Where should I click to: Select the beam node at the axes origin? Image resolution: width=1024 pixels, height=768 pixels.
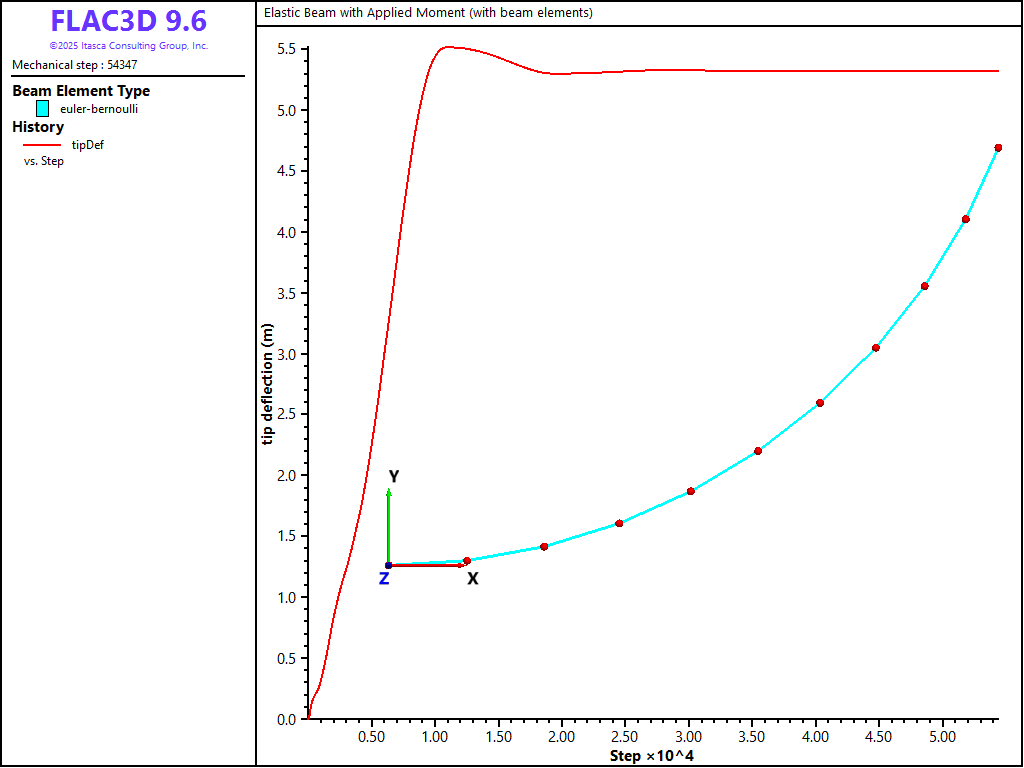(389, 565)
